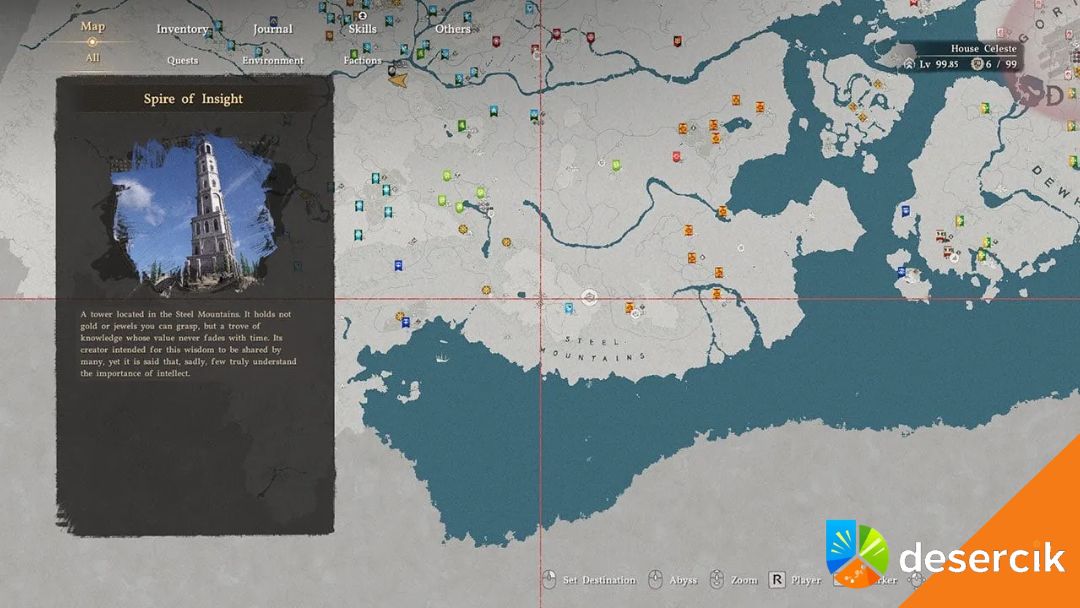
Task: Show only Environment markers
Action: click(272, 60)
